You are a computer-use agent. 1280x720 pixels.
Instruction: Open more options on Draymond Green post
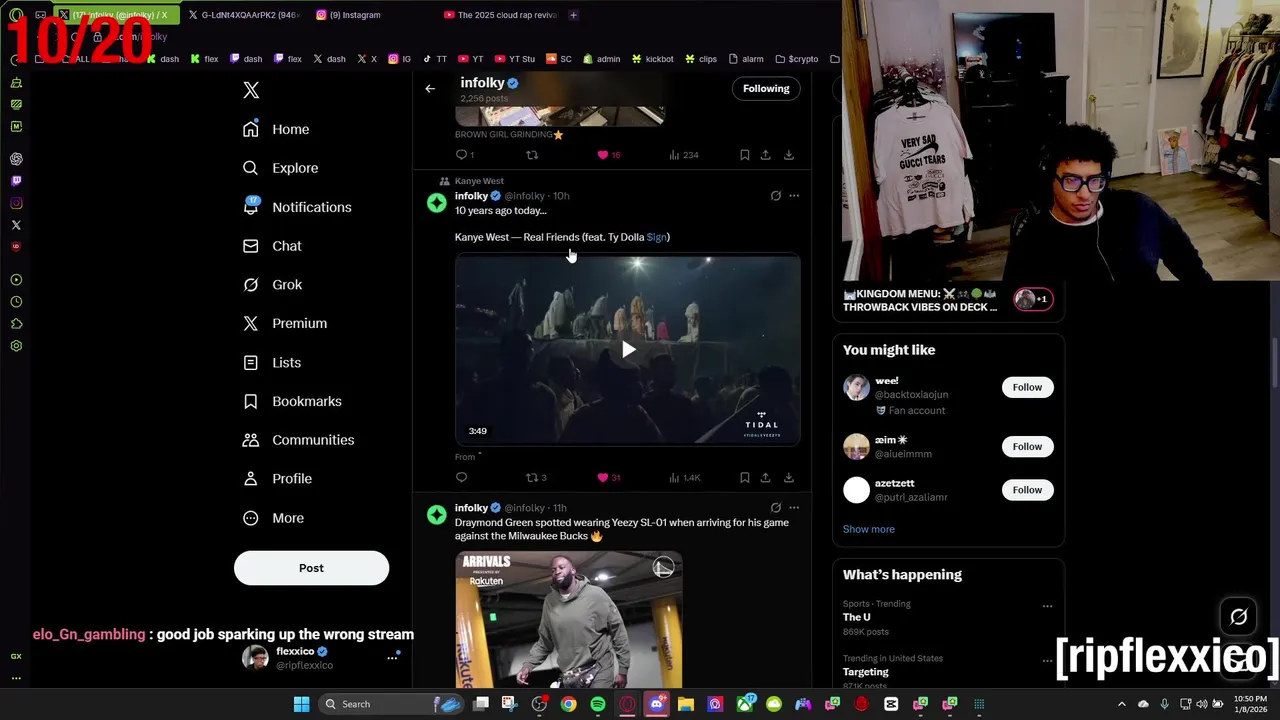tap(794, 508)
